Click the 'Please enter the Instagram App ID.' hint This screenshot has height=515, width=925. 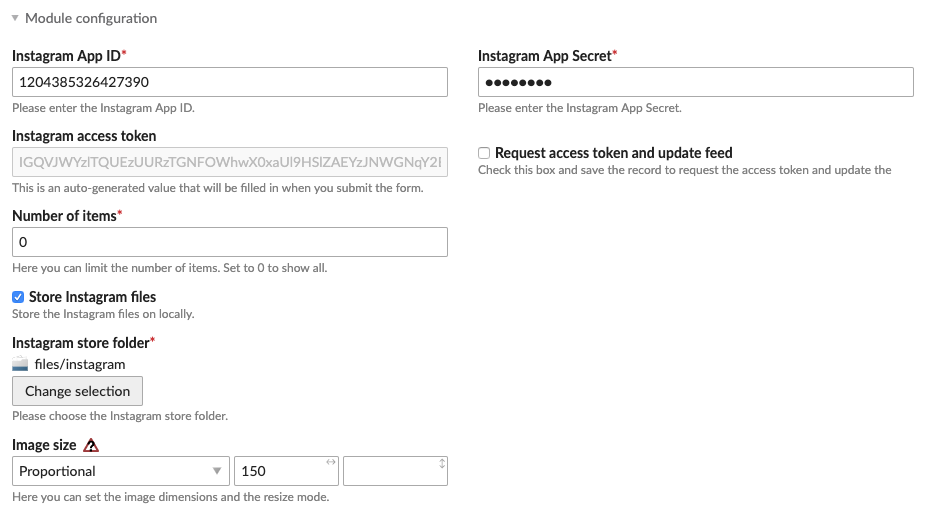pos(103,108)
